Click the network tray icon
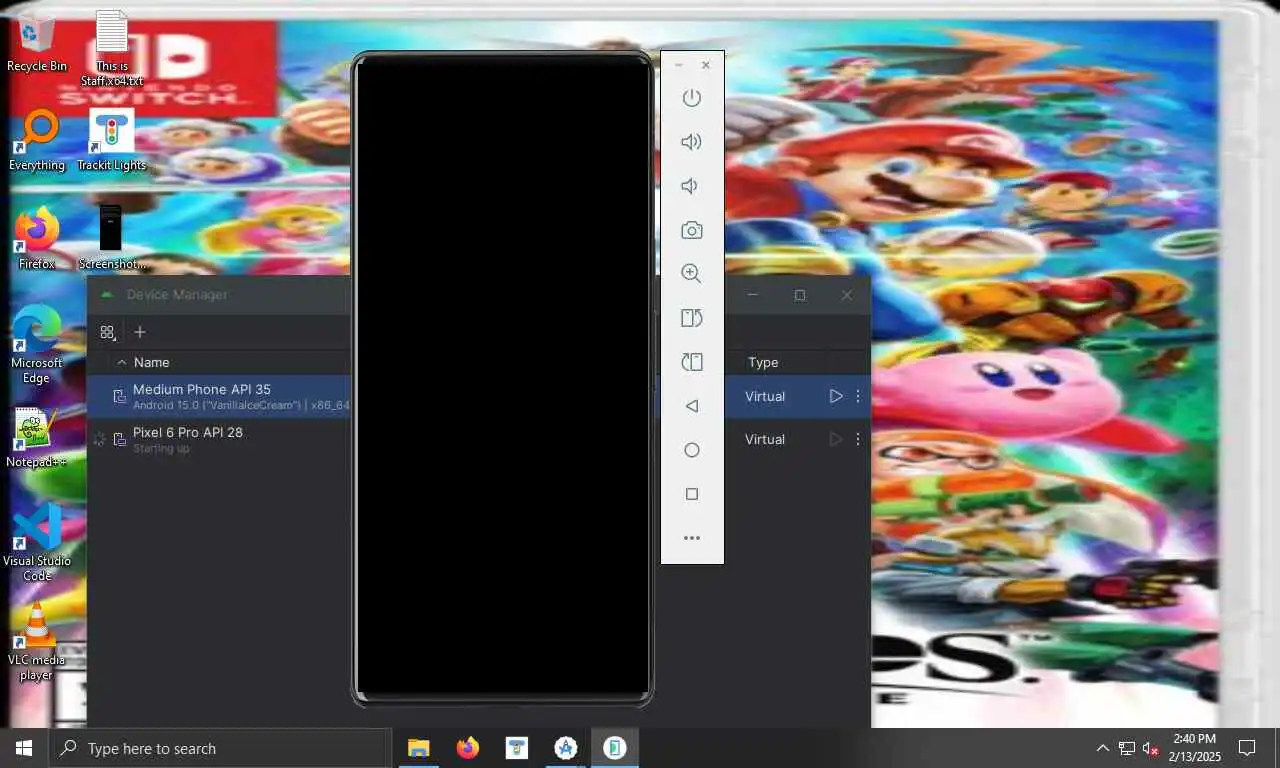 point(1127,748)
